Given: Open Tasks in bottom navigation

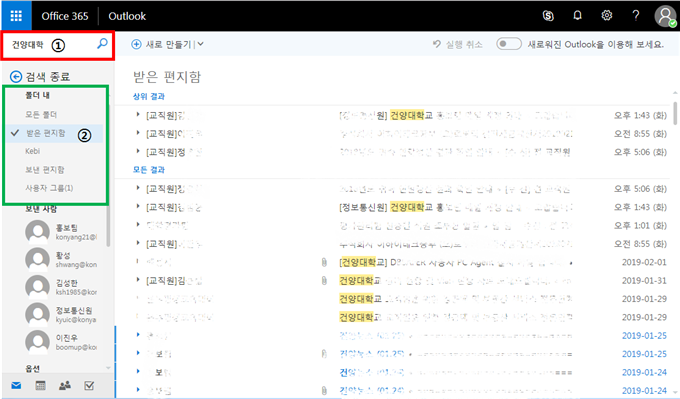Looking at the screenshot, I should click(x=89, y=385).
